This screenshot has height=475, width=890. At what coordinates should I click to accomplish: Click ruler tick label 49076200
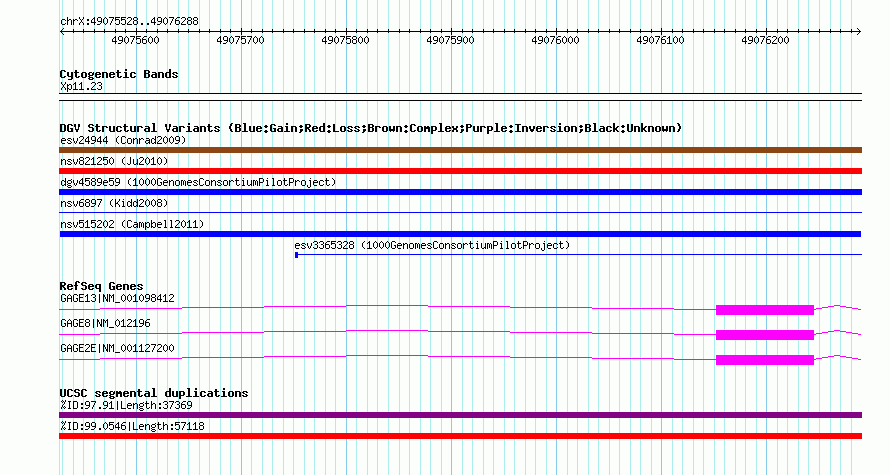[x=765, y=40]
